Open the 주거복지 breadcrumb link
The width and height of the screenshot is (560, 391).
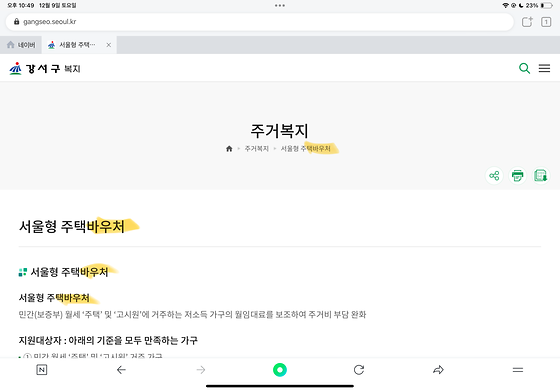pyautogui.click(x=256, y=149)
